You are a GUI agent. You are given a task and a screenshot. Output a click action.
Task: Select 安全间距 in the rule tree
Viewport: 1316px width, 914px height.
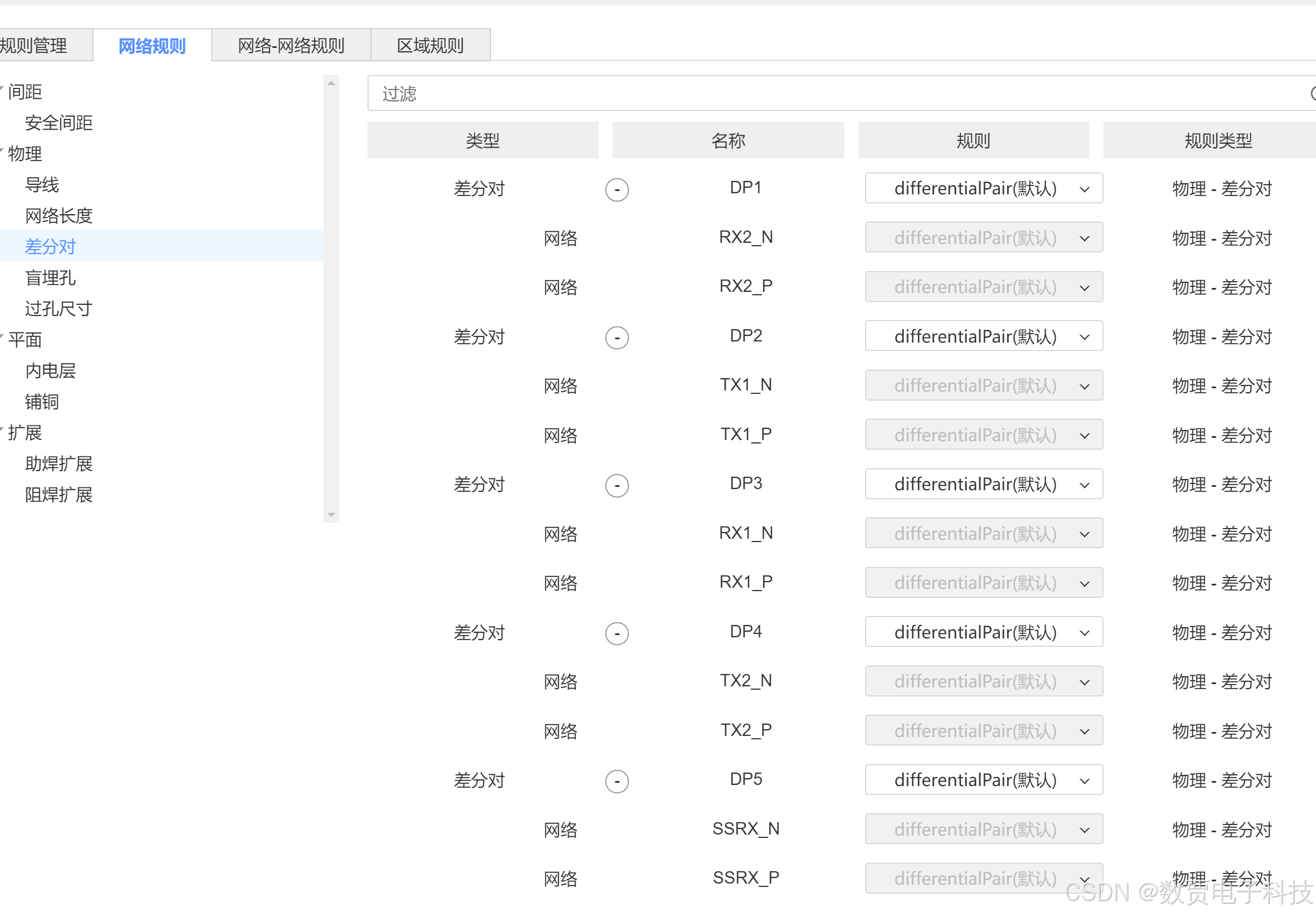pyautogui.click(x=59, y=122)
